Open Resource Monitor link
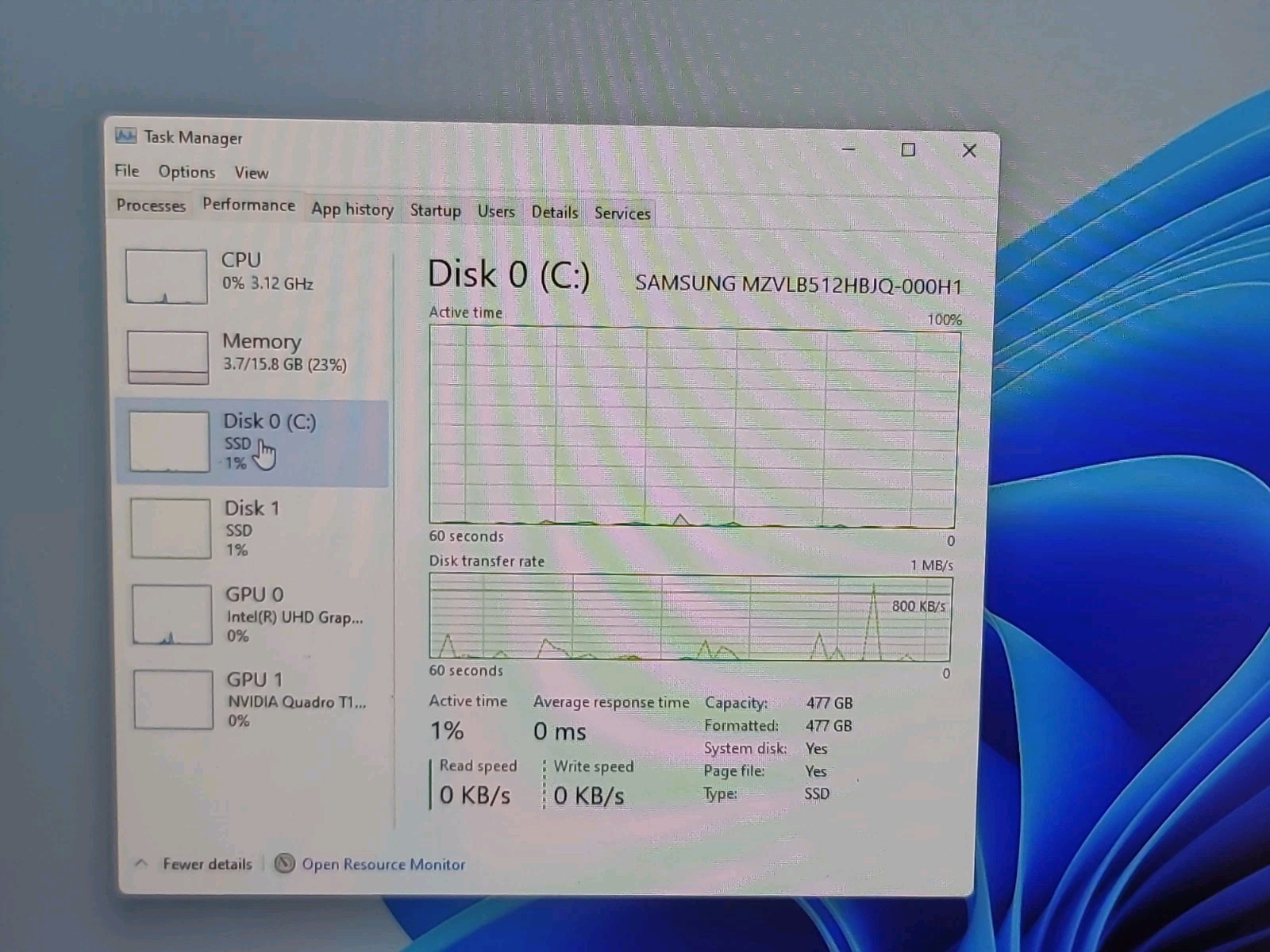The width and height of the screenshot is (1270, 952). click(383, 864)
